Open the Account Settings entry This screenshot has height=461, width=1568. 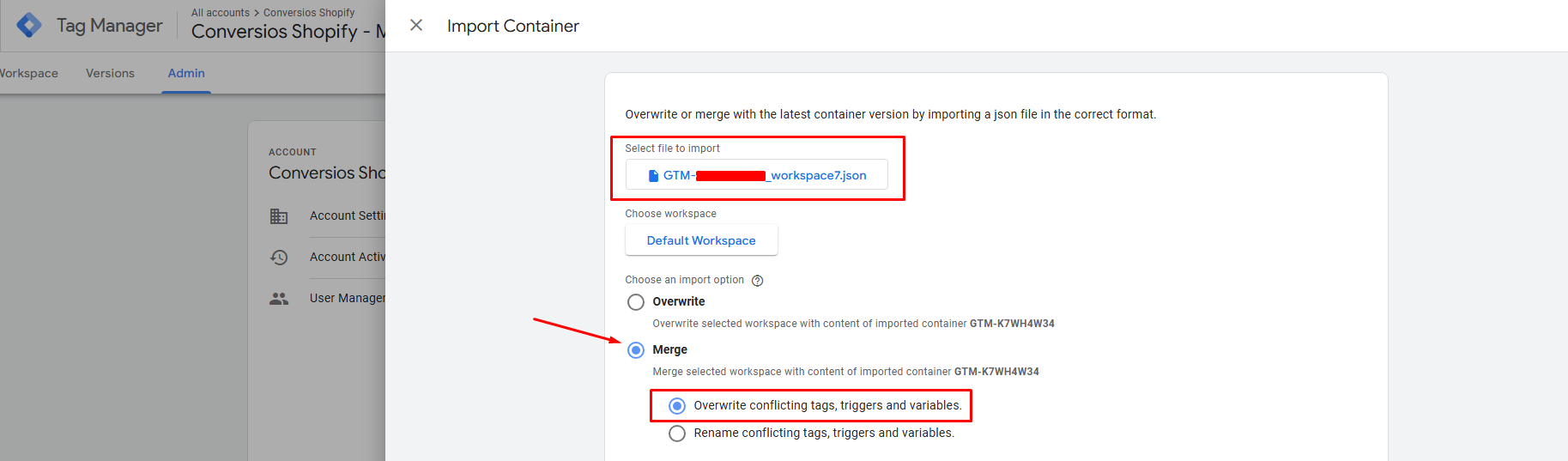point(348,215)
